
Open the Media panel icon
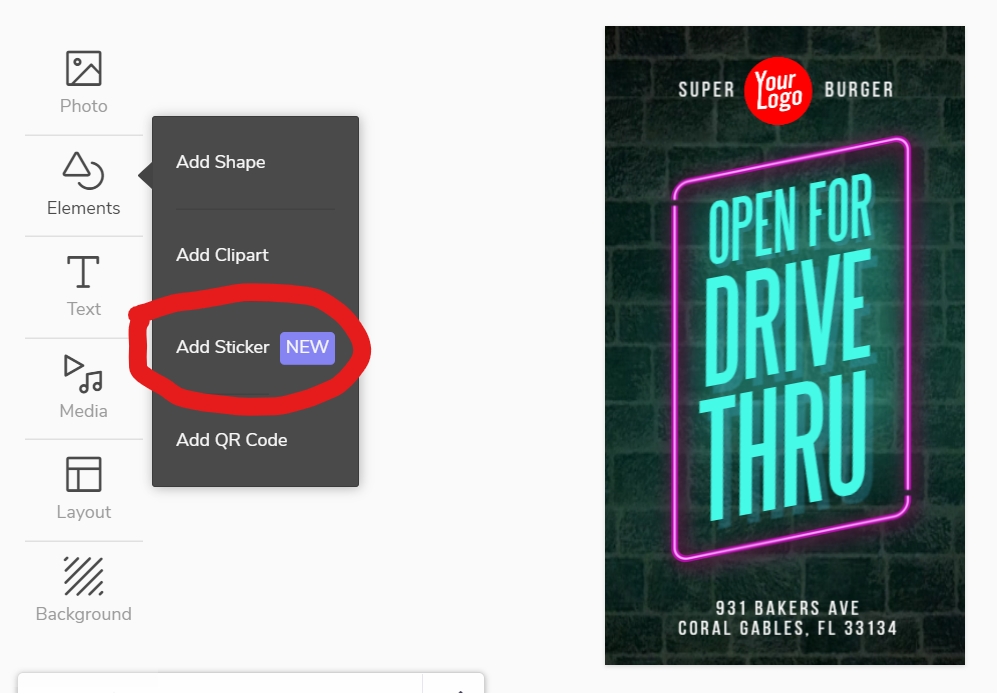tap(83, 374)
